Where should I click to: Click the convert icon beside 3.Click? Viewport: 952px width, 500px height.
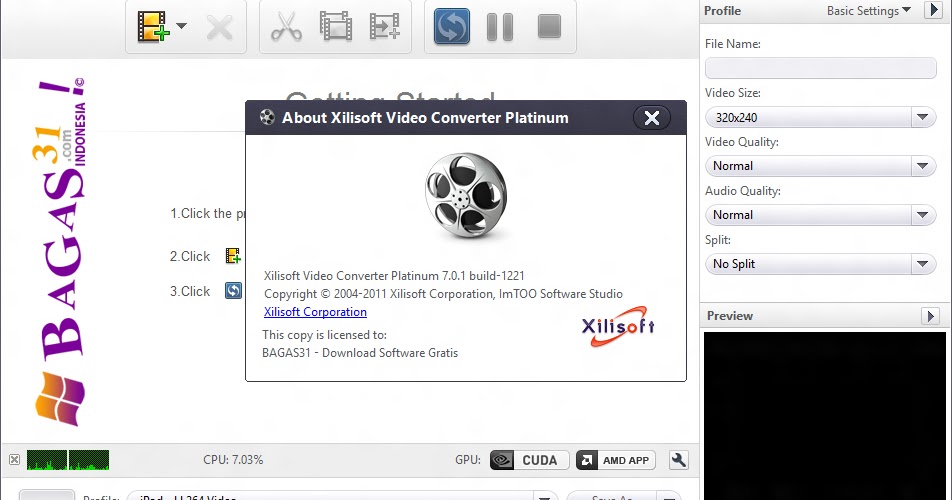(233, 291)
